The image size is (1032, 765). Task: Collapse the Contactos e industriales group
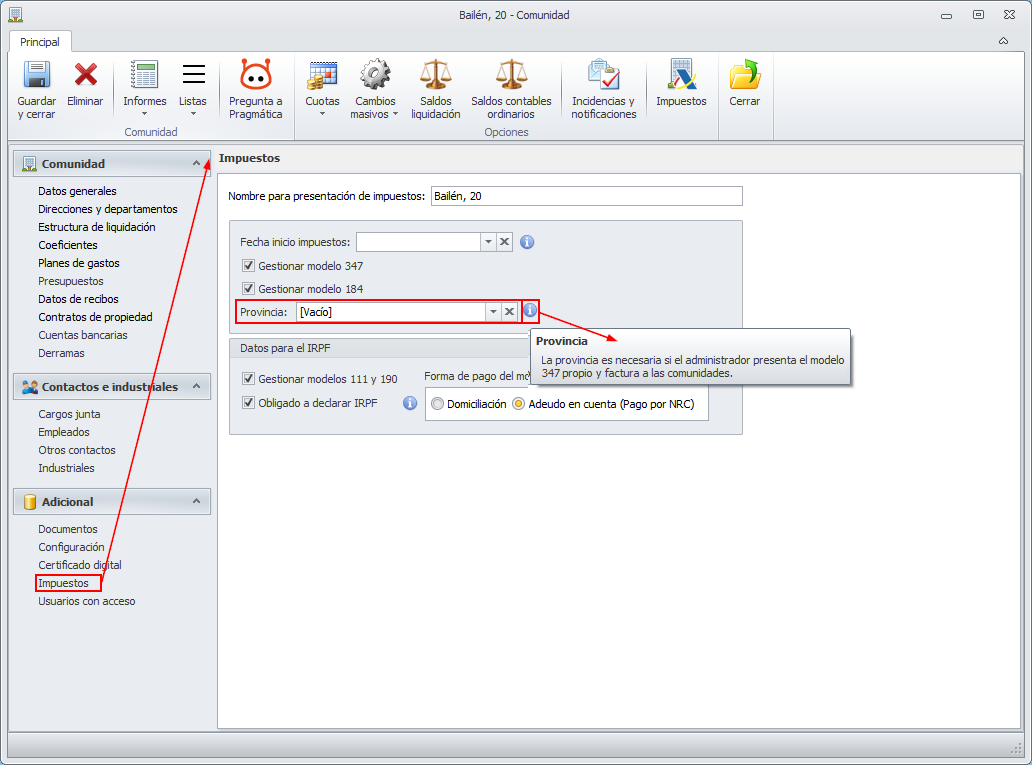tap(196, 386)
